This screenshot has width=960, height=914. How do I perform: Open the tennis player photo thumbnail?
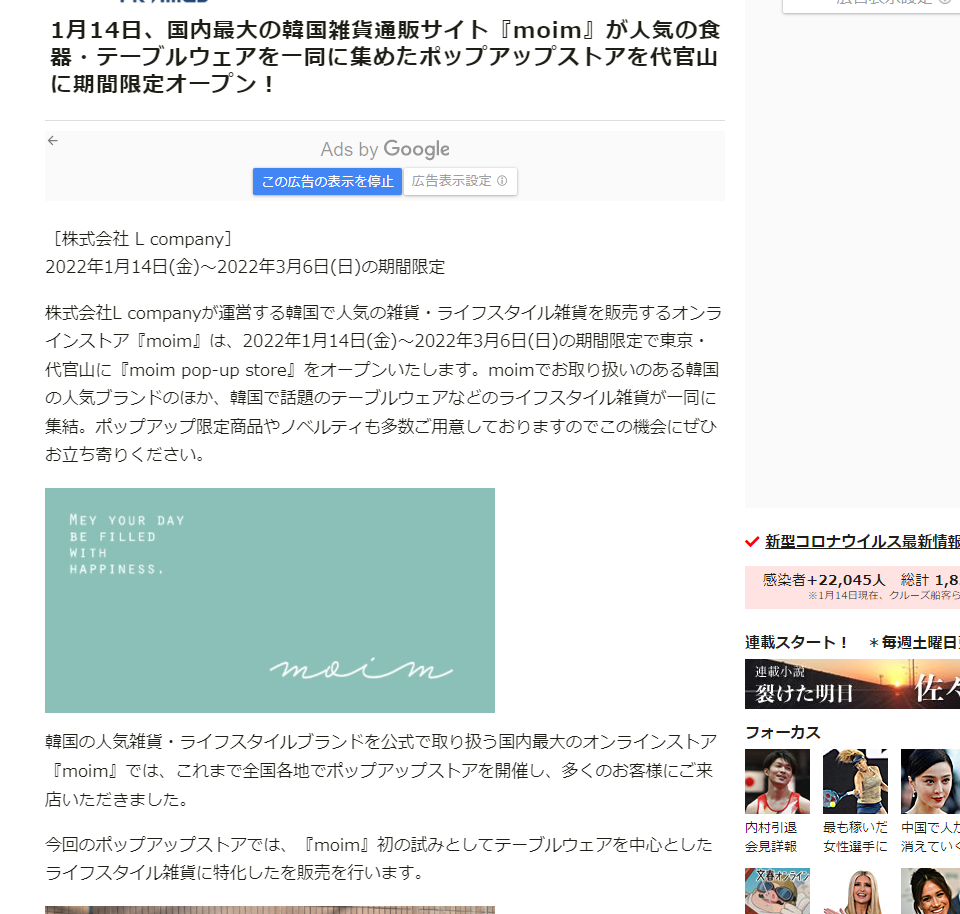855,781
